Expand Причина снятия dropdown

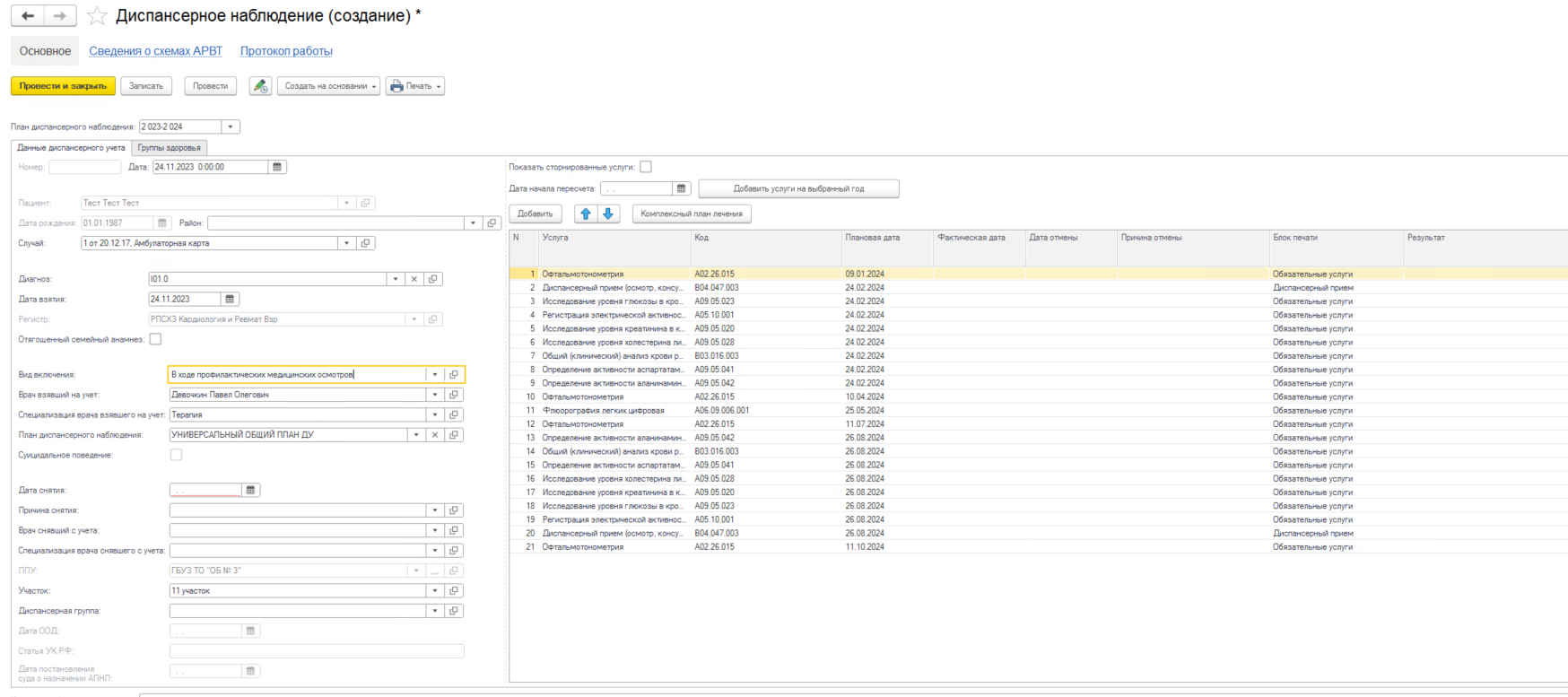435,510
